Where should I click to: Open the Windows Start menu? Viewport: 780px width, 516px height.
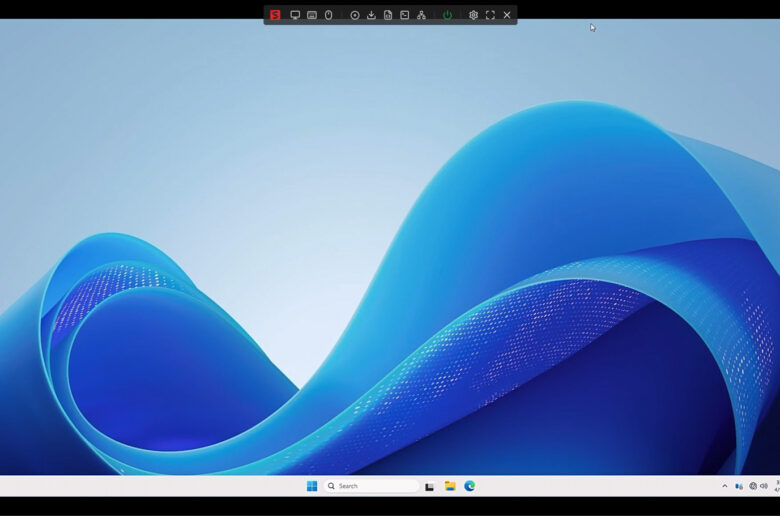[x=312, y=486]
